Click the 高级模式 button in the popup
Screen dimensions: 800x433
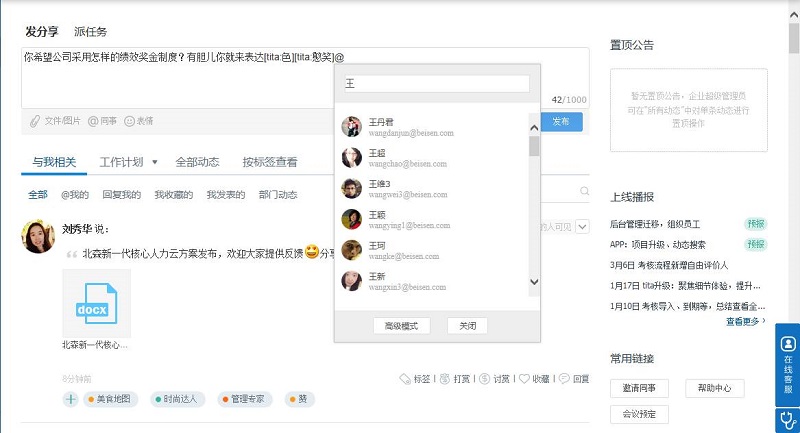point(401,325)
